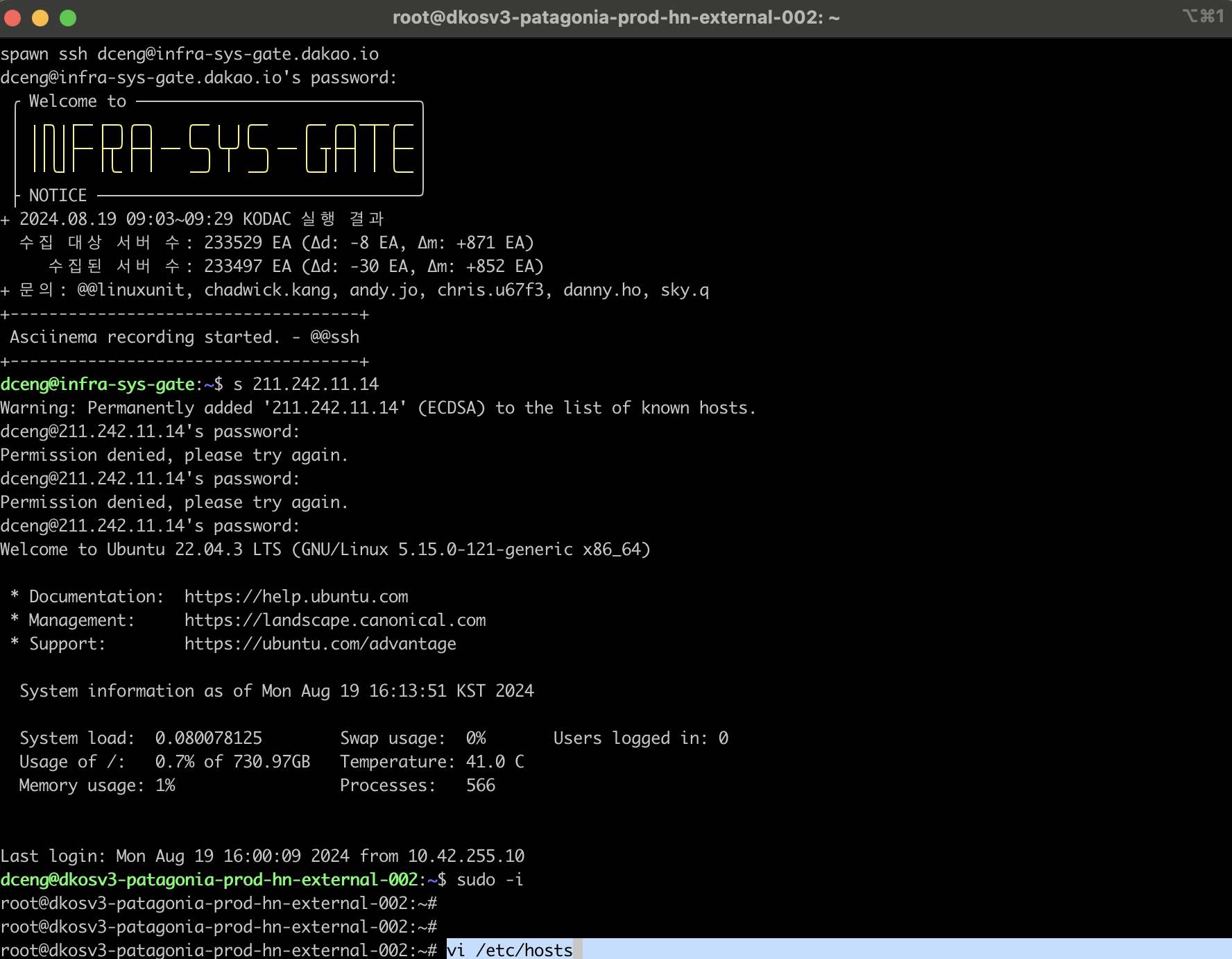Image resolution: width=1232 pixels, height=959 pixels.
Task: Click the ⌥⌘1 shortcut indicator
Action: (1204, 16)
